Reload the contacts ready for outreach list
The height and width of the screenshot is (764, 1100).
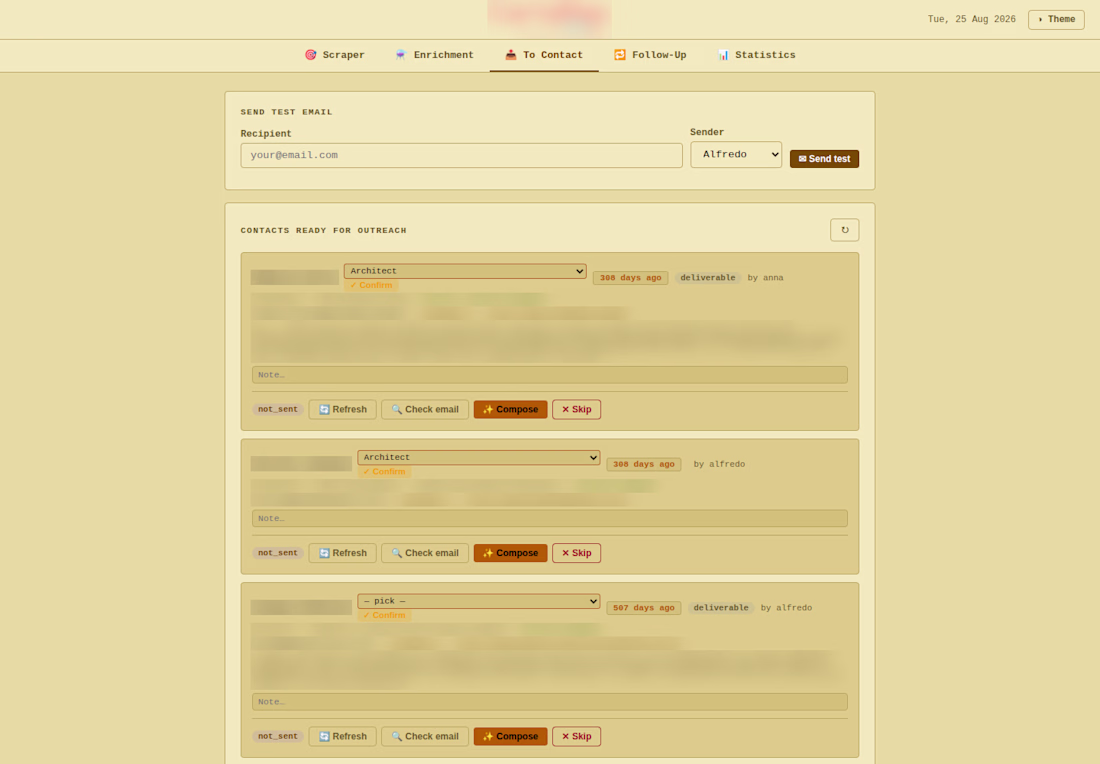coord(845,230)
